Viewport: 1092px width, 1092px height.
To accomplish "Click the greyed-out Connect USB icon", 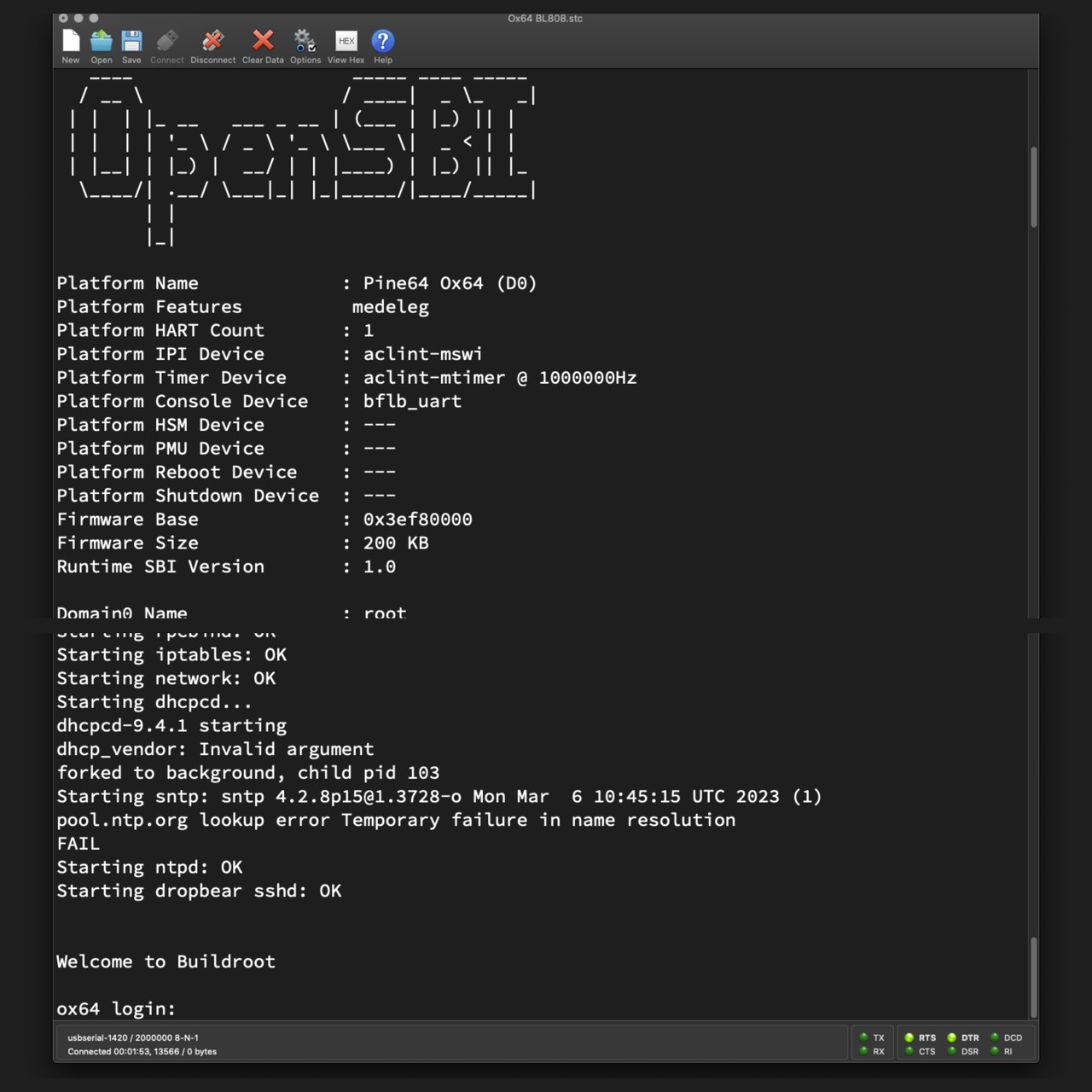I will point(167,42).
